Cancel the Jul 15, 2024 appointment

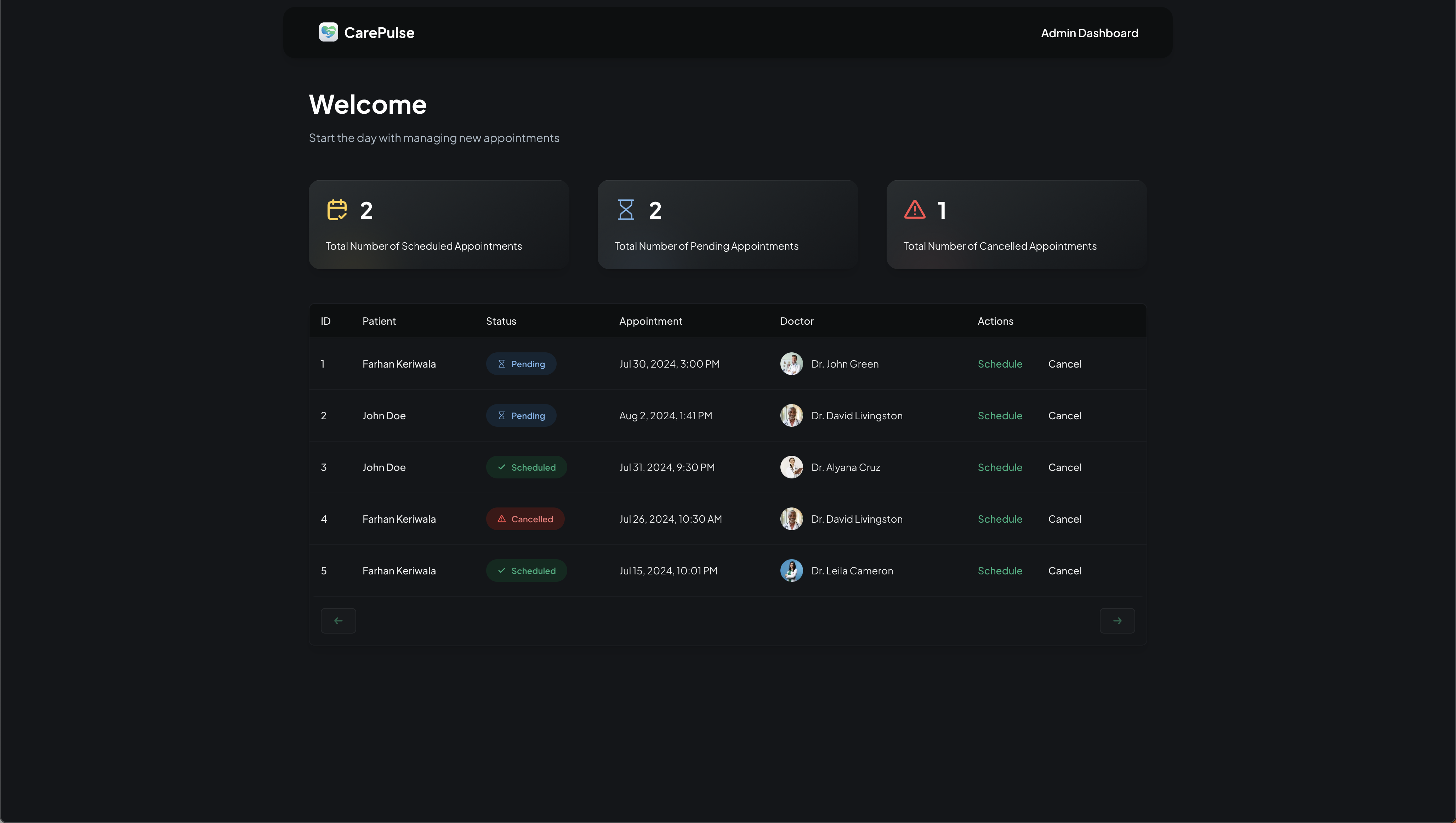coord(1065,571)
